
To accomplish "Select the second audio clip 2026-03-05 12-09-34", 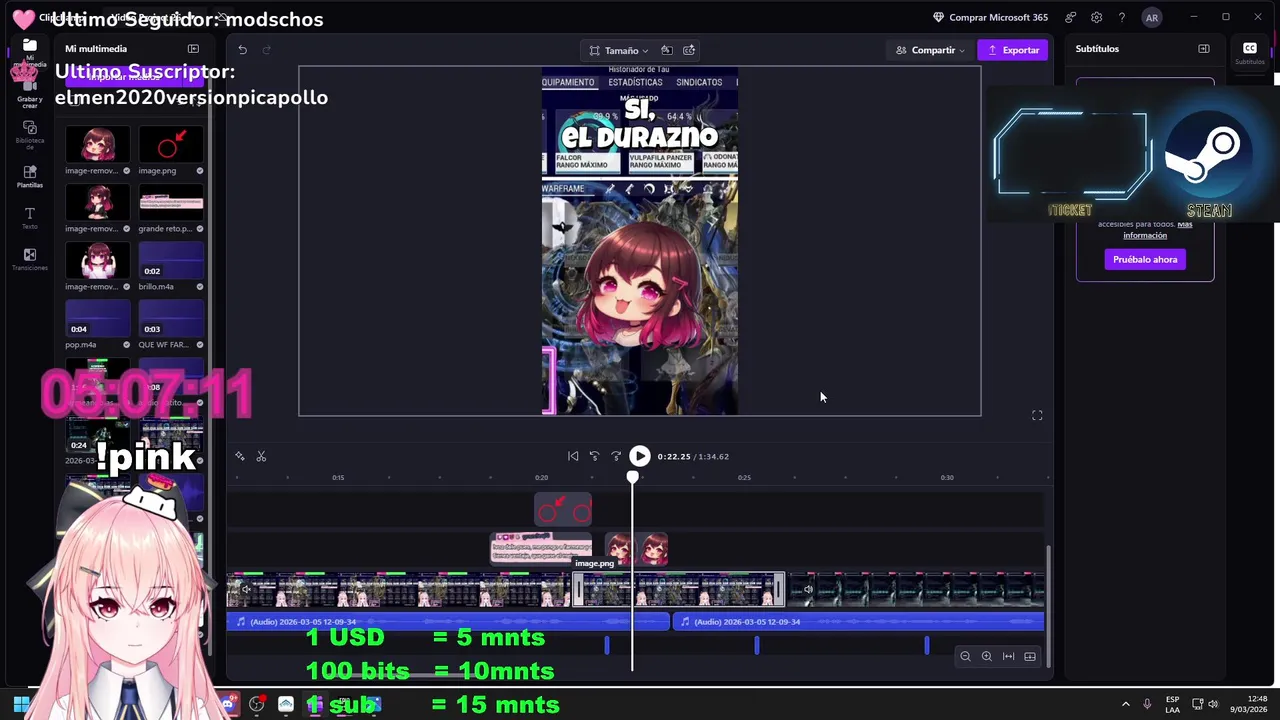I will [858, 622].
